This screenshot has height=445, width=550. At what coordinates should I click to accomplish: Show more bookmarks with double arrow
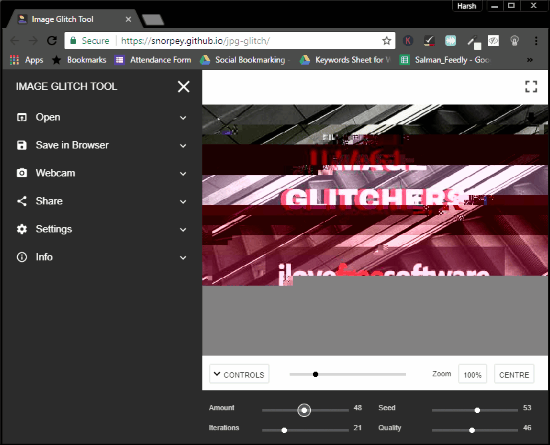530,60
